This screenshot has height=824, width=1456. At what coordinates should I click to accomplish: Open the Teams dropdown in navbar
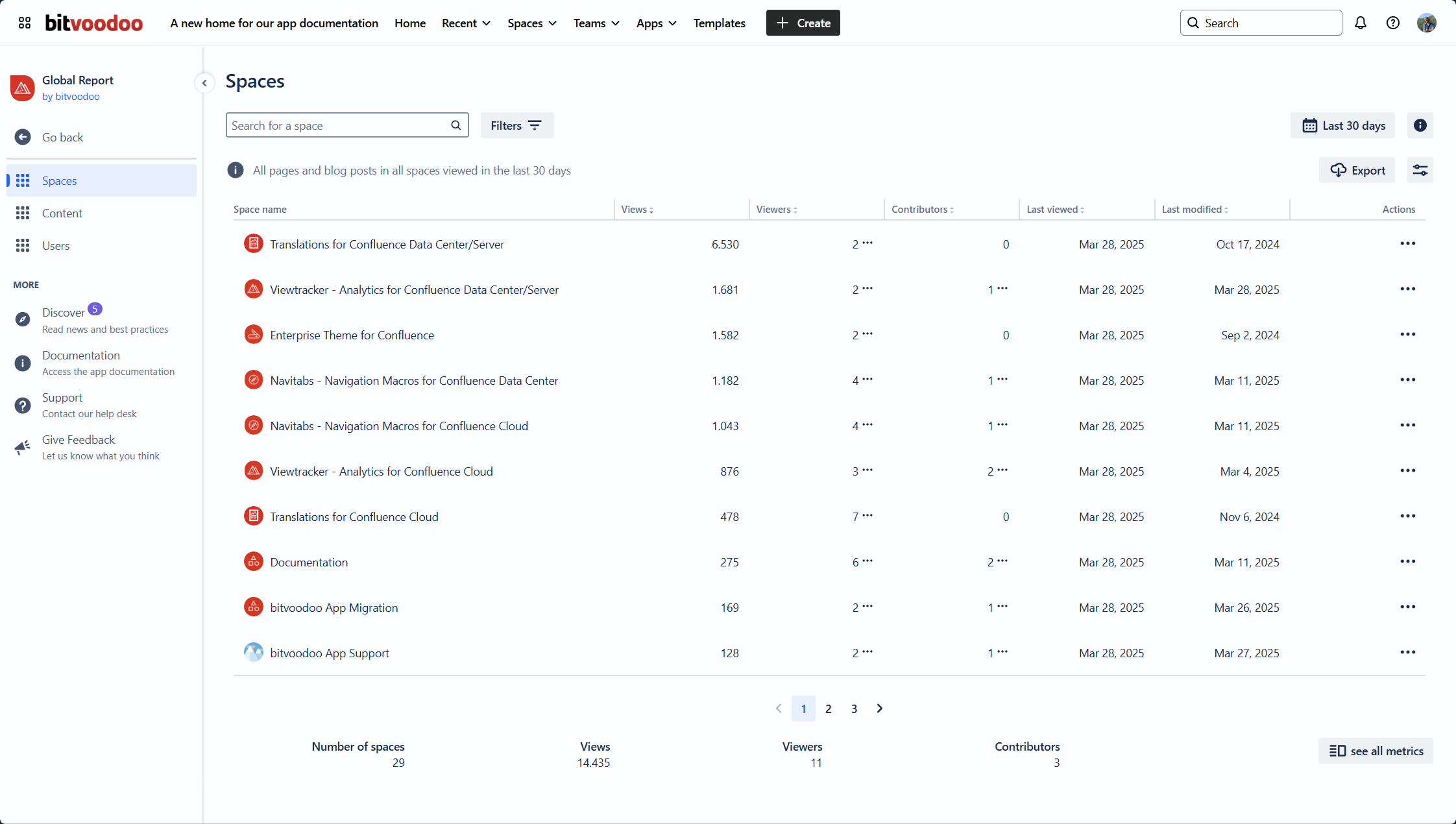596,23
